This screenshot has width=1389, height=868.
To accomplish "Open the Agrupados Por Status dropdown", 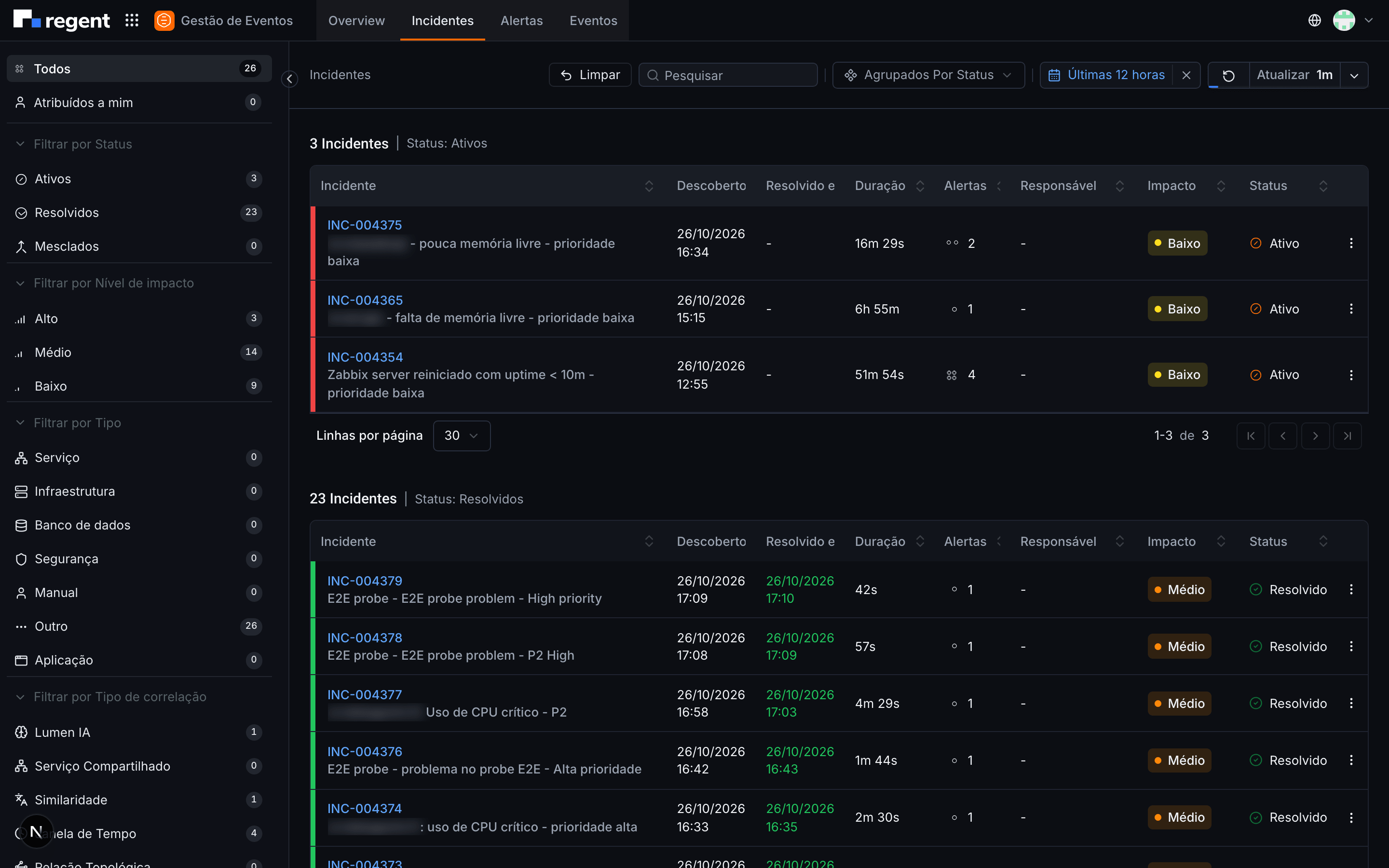I will tap(928, 75).
